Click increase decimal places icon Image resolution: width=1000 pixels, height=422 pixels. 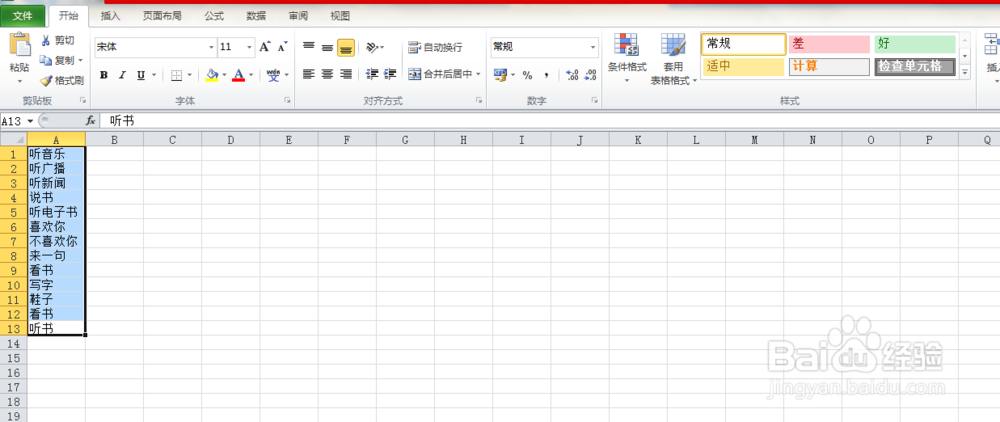[572, 75]
